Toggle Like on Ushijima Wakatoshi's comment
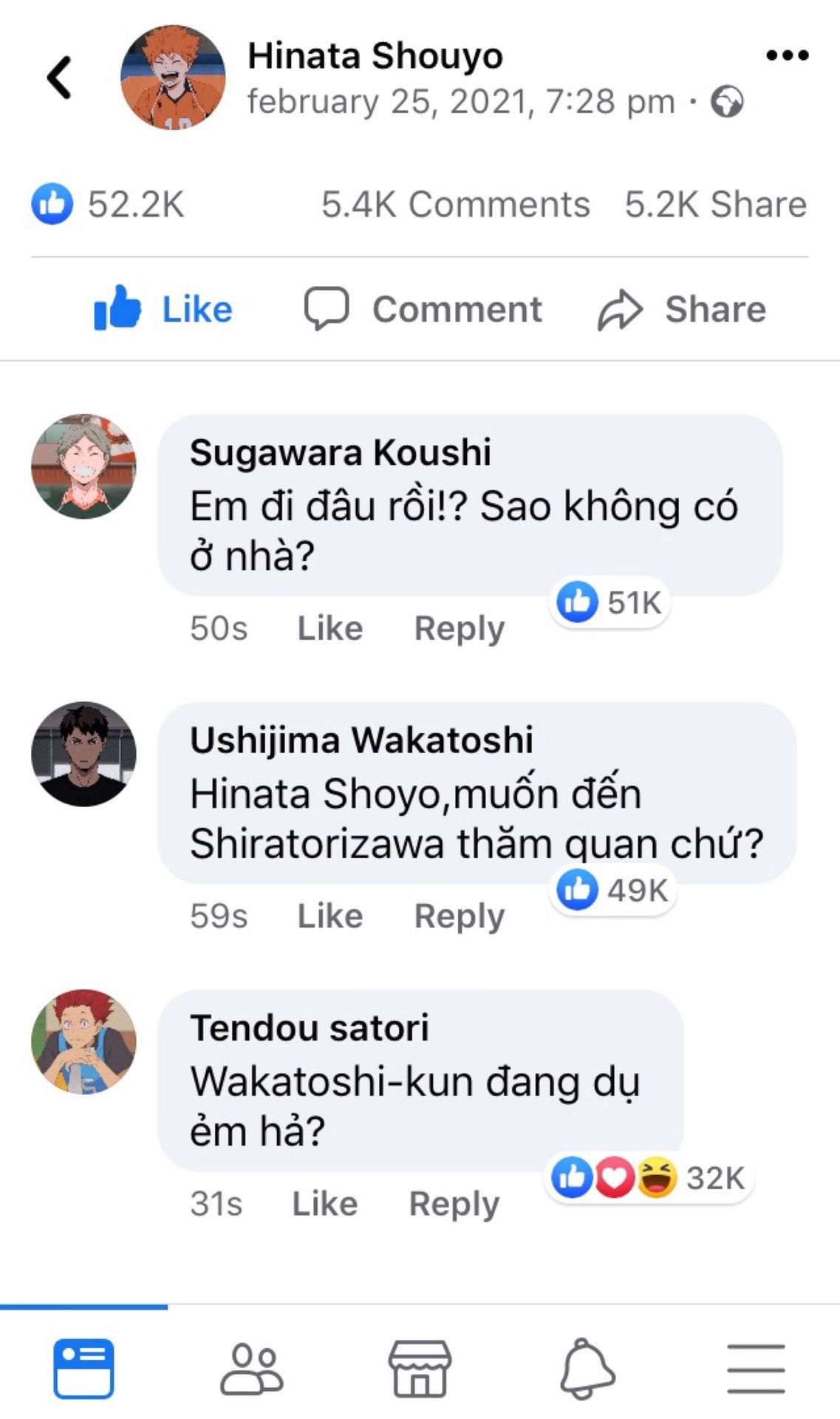This screenshot has height=1419, width=840. [329, 916]
